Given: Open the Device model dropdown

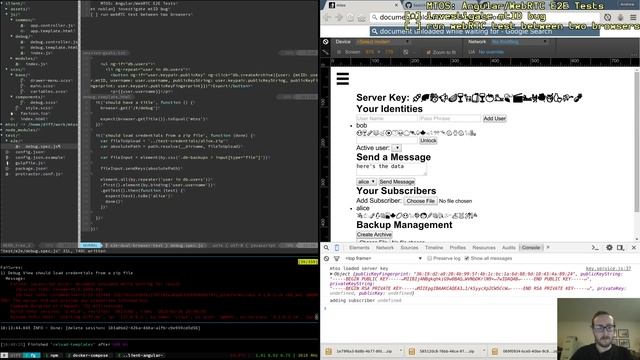Looking at the screenshot, I should pyautogui.click(x=382, y=42).
